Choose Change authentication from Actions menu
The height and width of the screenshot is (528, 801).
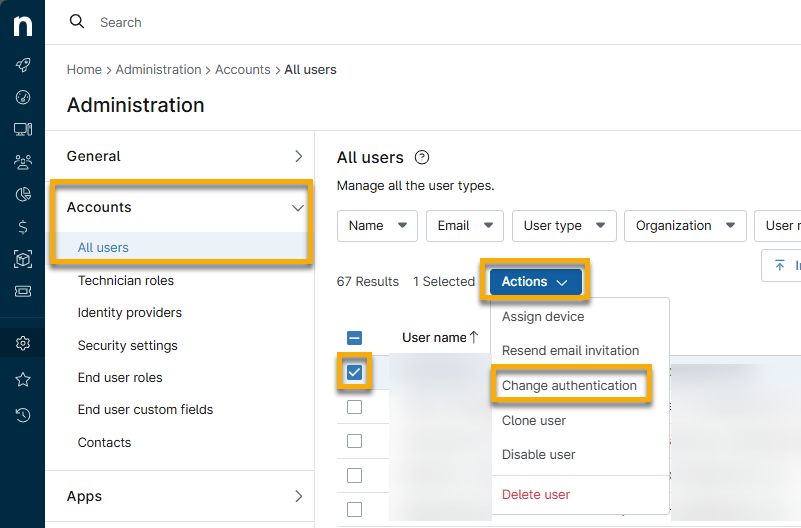tap(569, 386)
